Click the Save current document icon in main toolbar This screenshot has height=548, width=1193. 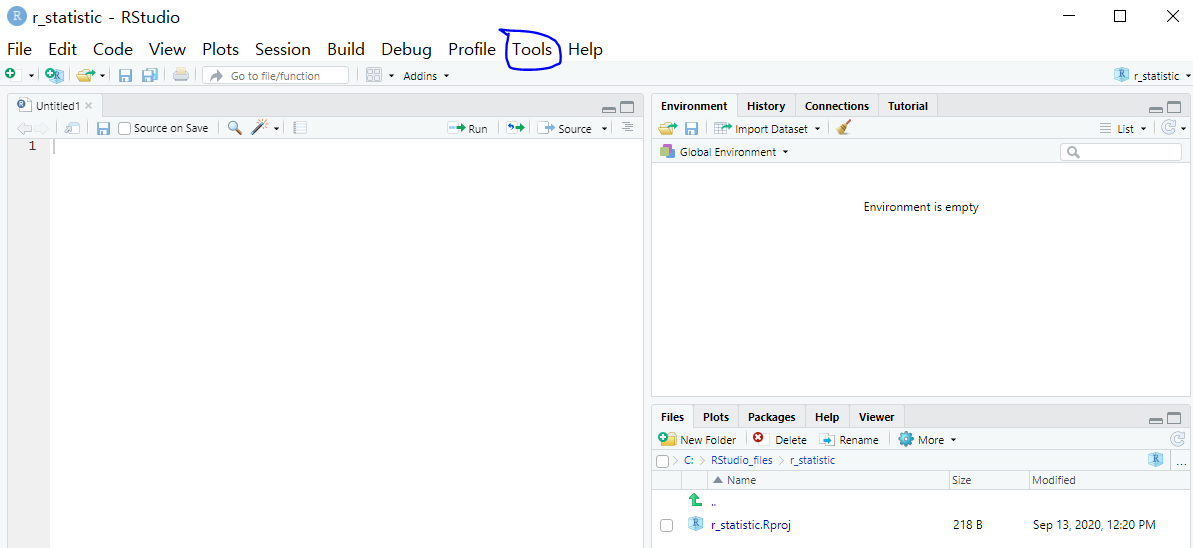(x=126, y=75)
